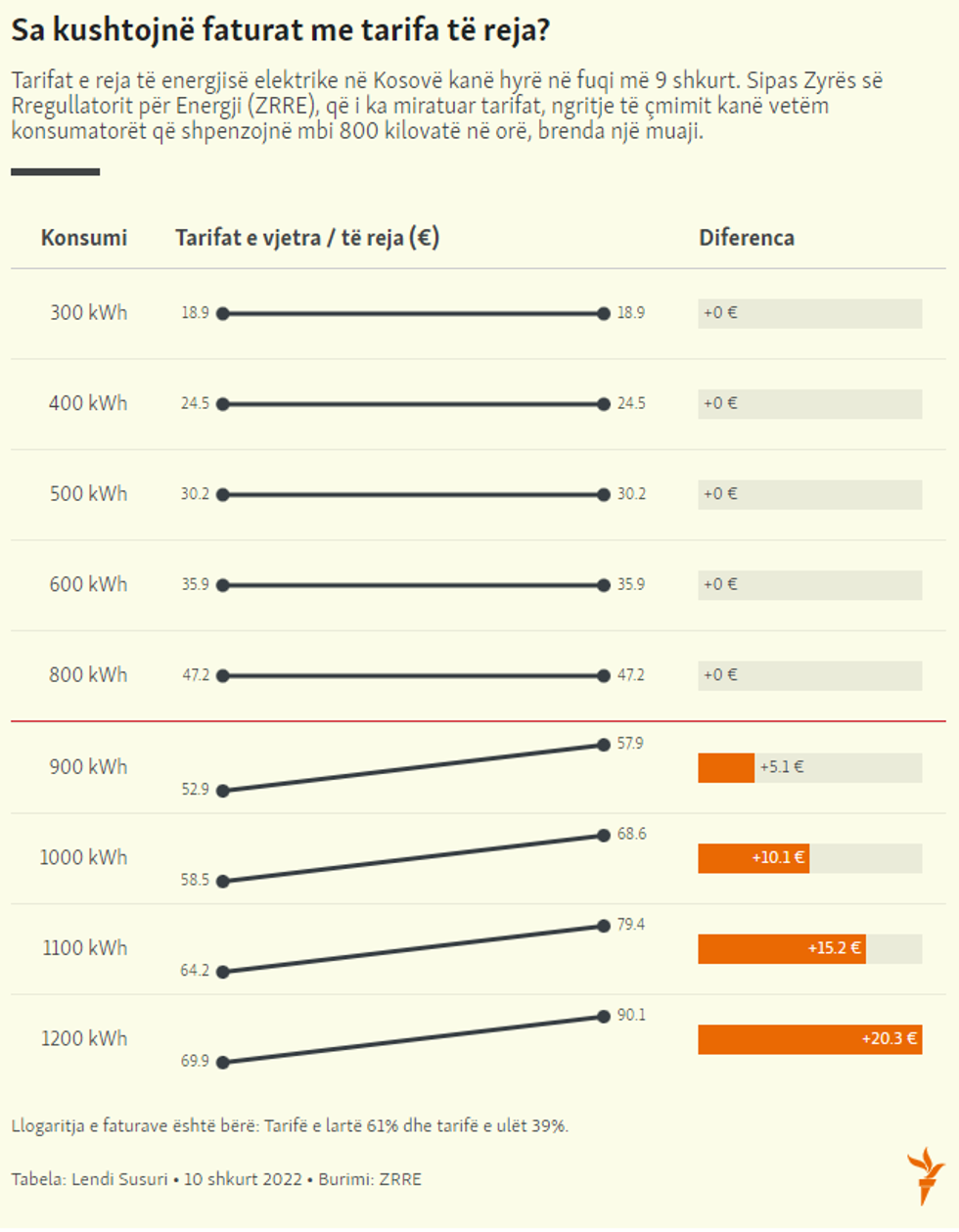Image resolution: width=959 pixels, height=1232 pixels.
Task: Click the +15.2 € orange bar
Action: point(781,948)
